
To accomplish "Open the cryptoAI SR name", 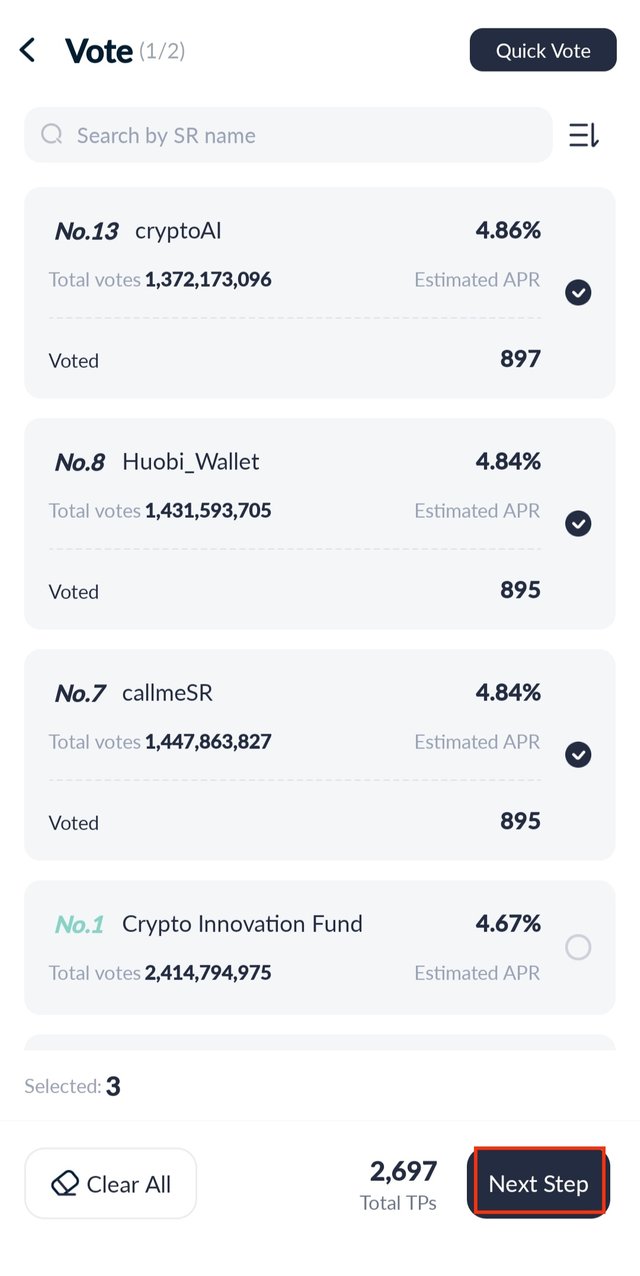I will coord(178,231).
